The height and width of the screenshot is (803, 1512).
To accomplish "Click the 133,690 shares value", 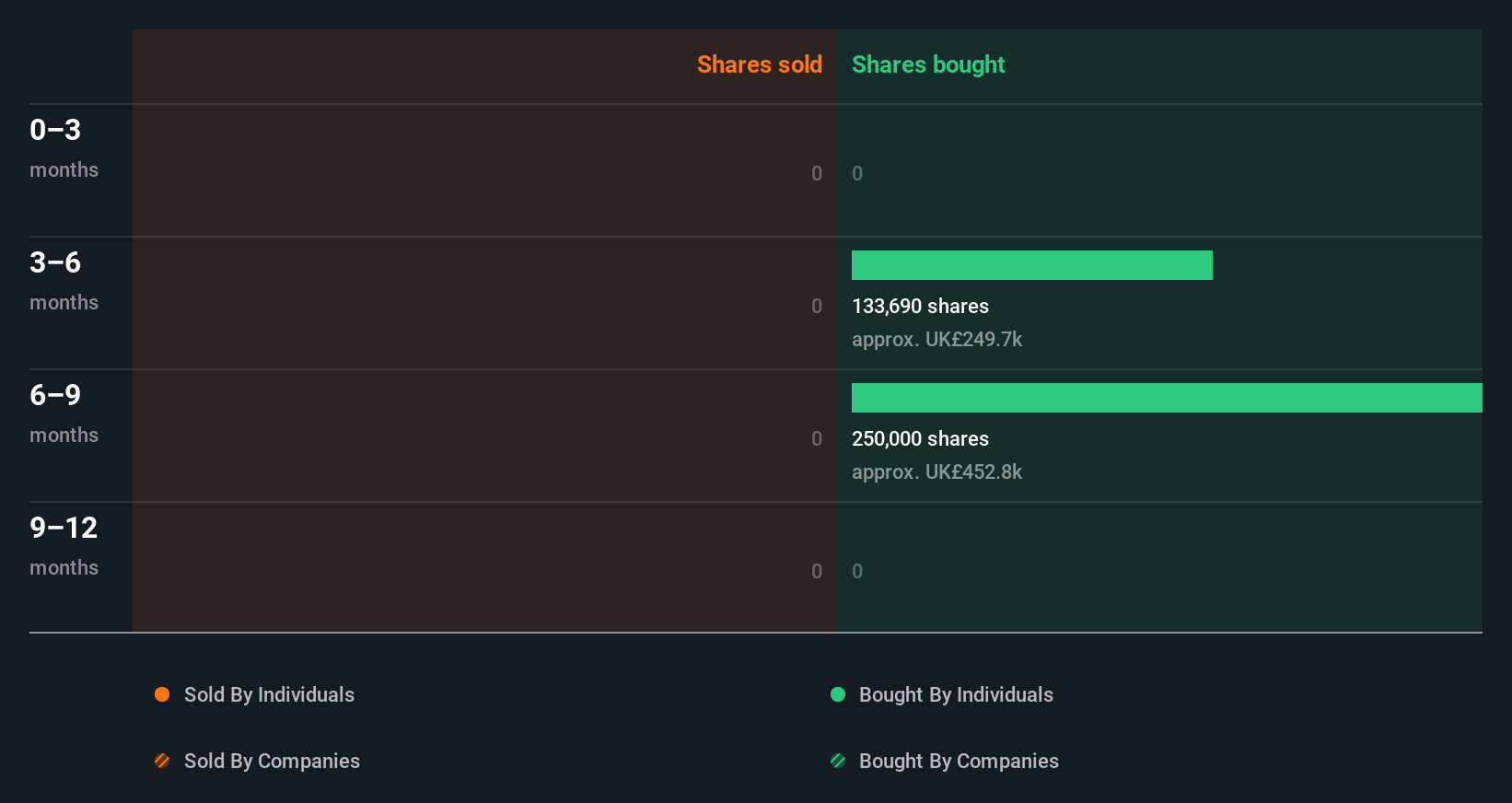I will click(x=920, y=307).
